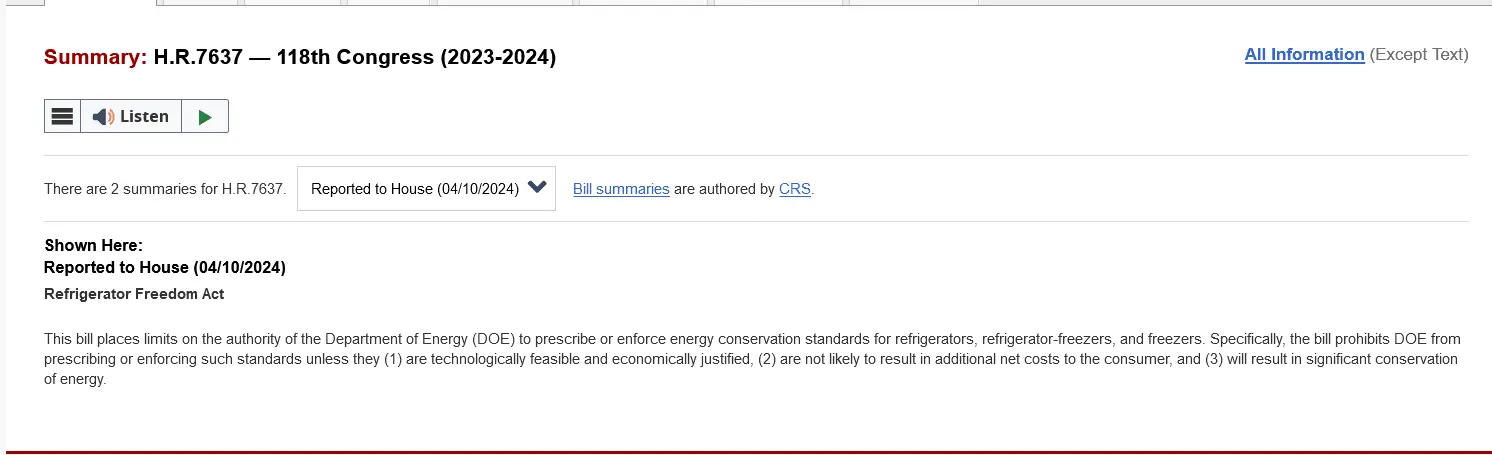
Task: Visit the CRS link
Action: [x=794, y=189]
